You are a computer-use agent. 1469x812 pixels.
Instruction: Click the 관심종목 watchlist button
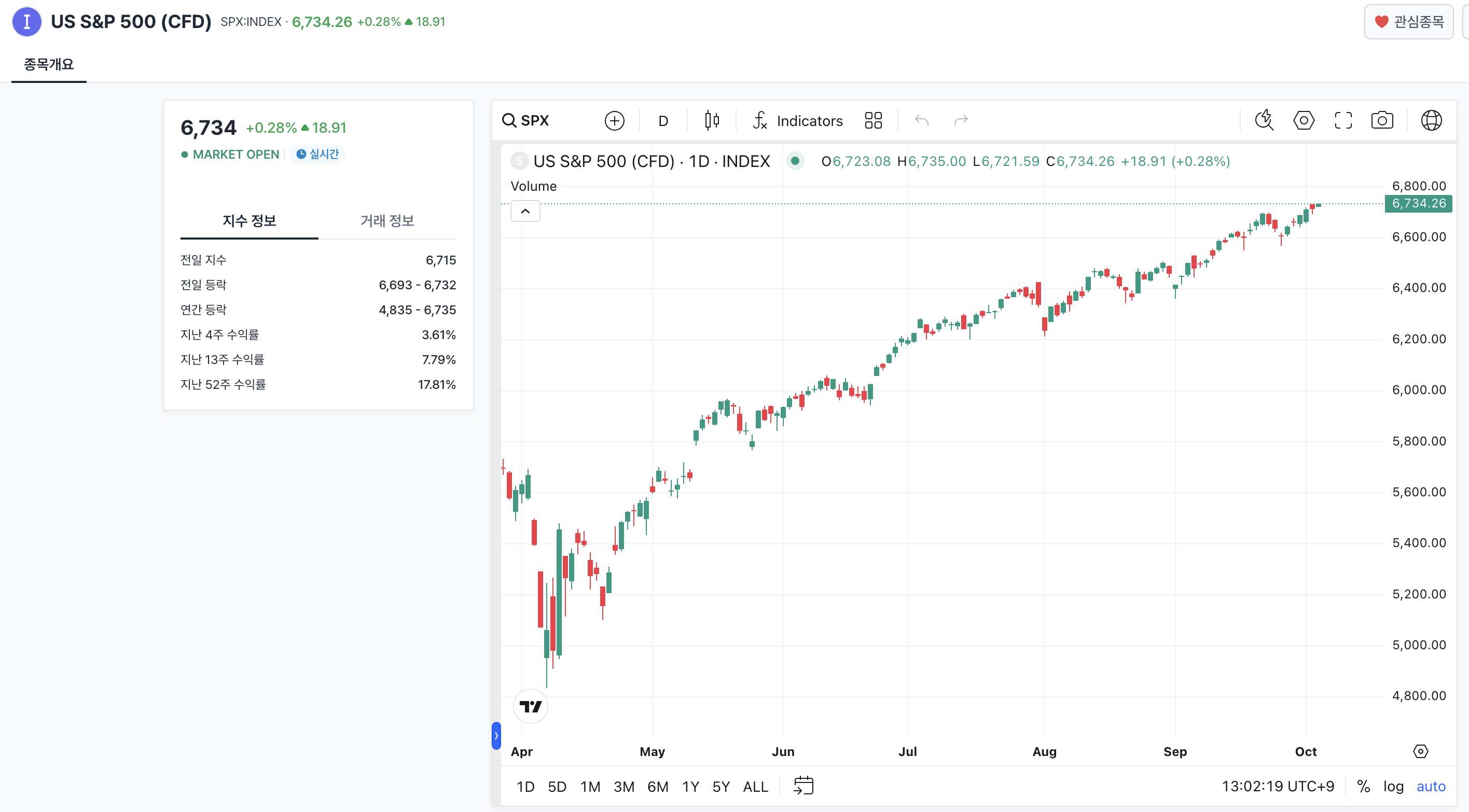point(1408,22)
